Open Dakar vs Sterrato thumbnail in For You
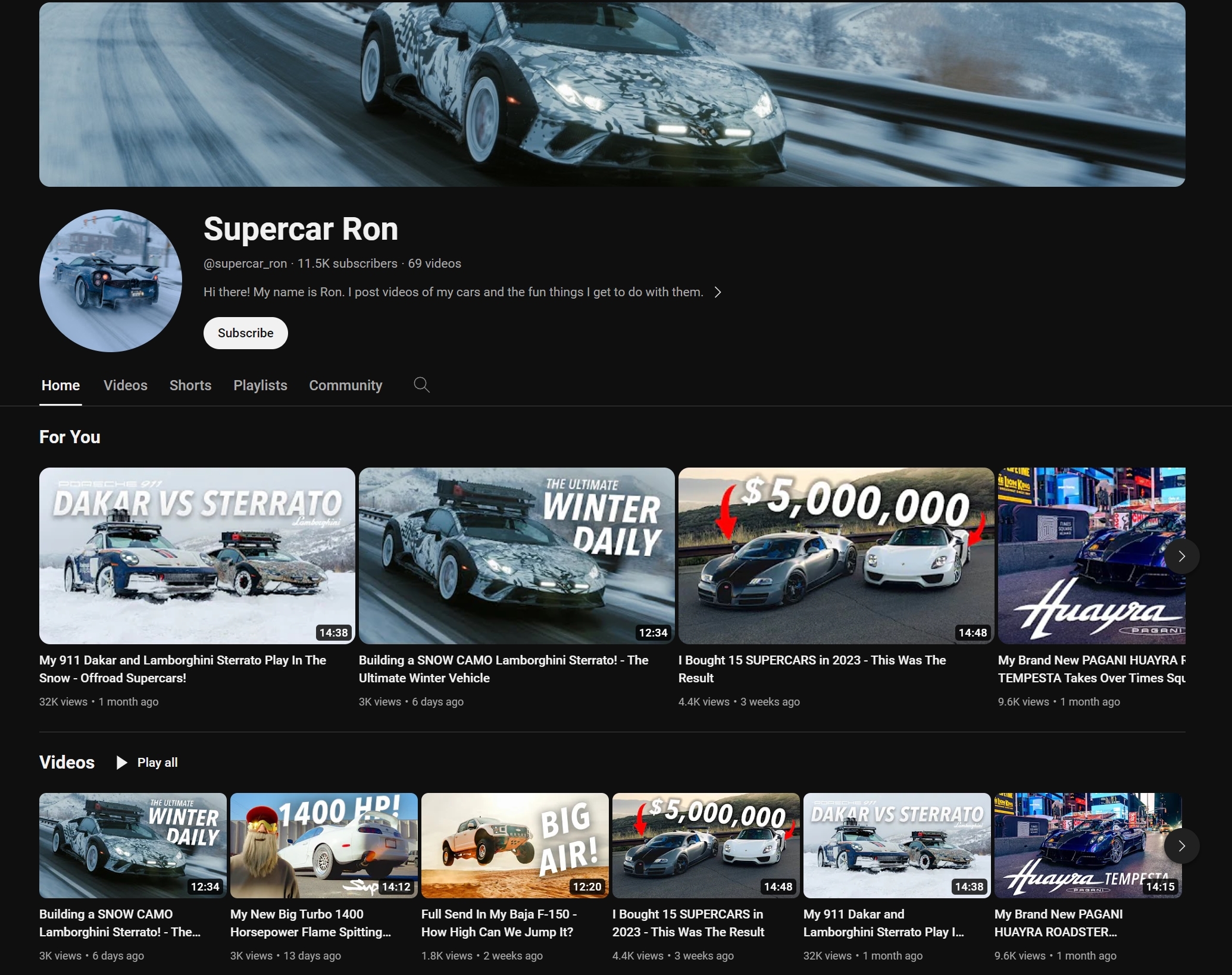1232x975 pixels. pyautogui.click(x=197, y=556)
